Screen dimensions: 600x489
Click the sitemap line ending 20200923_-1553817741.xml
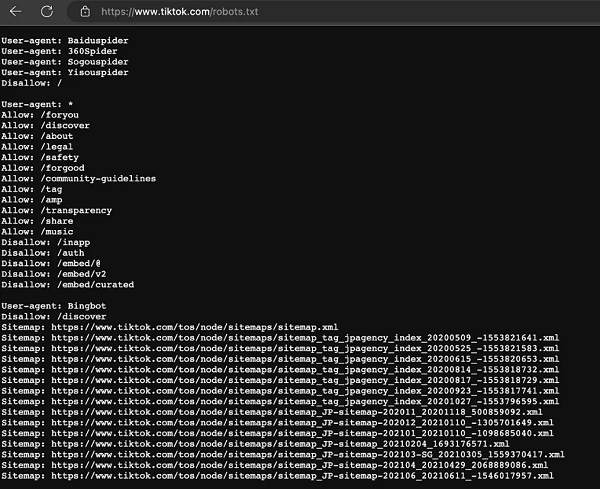280,391
